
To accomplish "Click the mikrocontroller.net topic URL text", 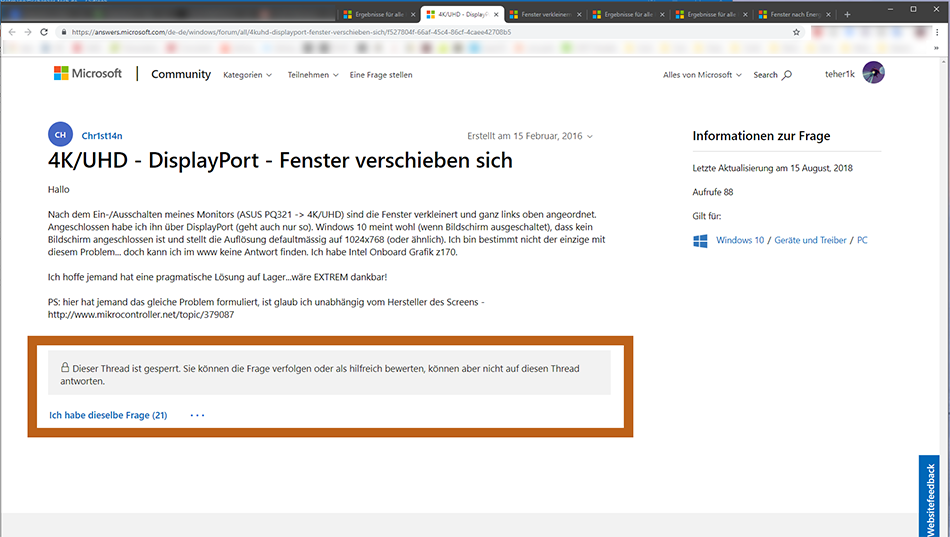I will tap(141, 315).
